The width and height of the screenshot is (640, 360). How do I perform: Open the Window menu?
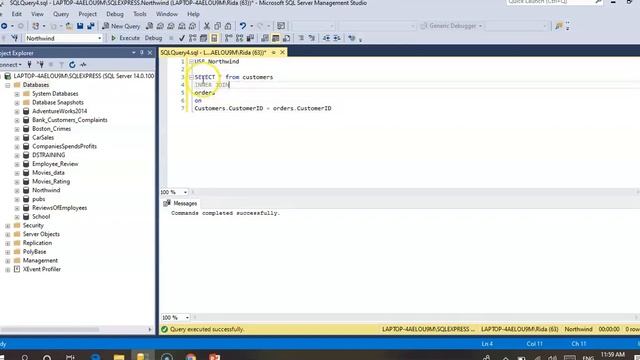[x=167, y=14]
